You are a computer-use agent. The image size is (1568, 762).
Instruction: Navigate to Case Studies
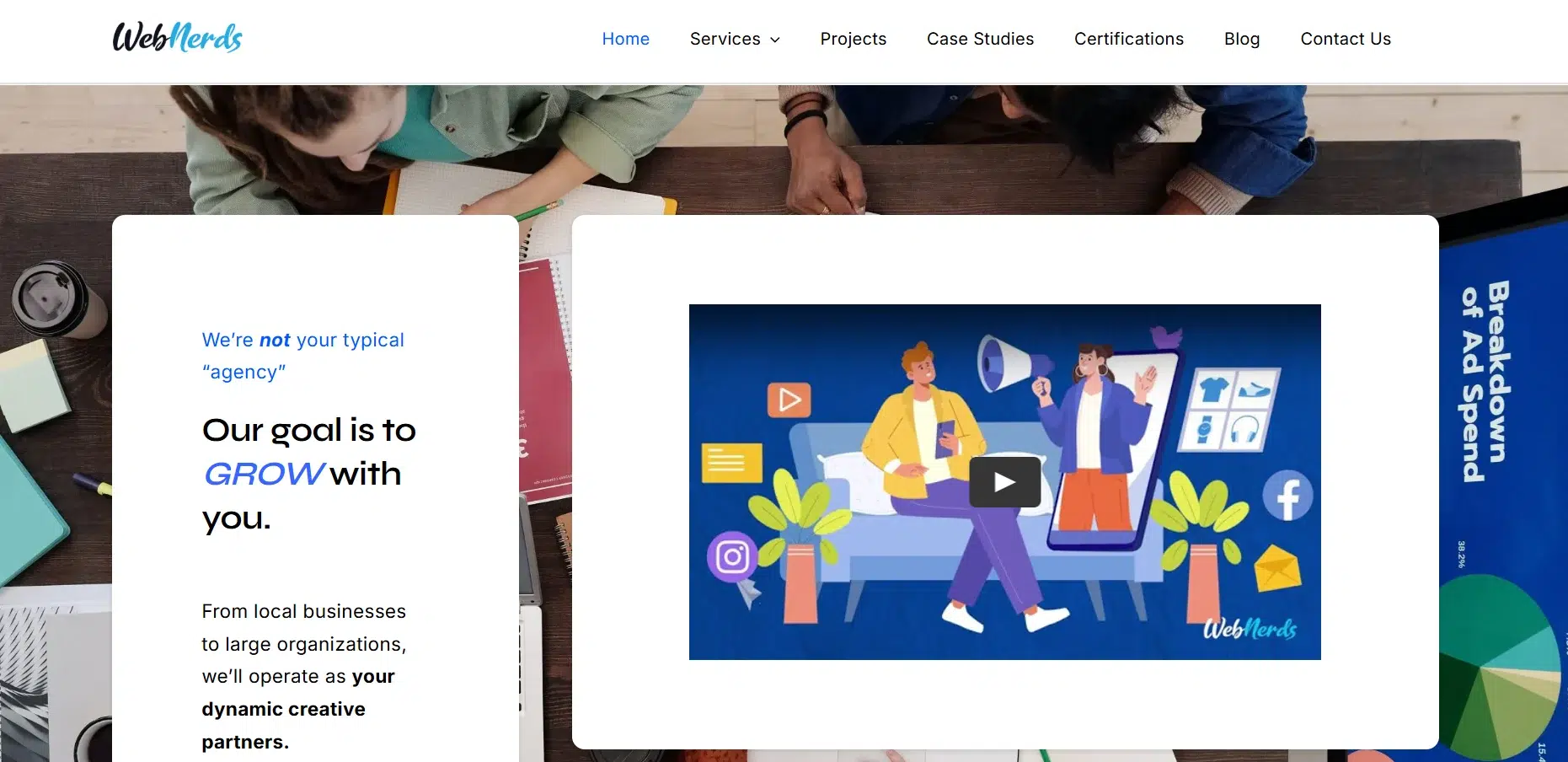click(x=980, y=39)
